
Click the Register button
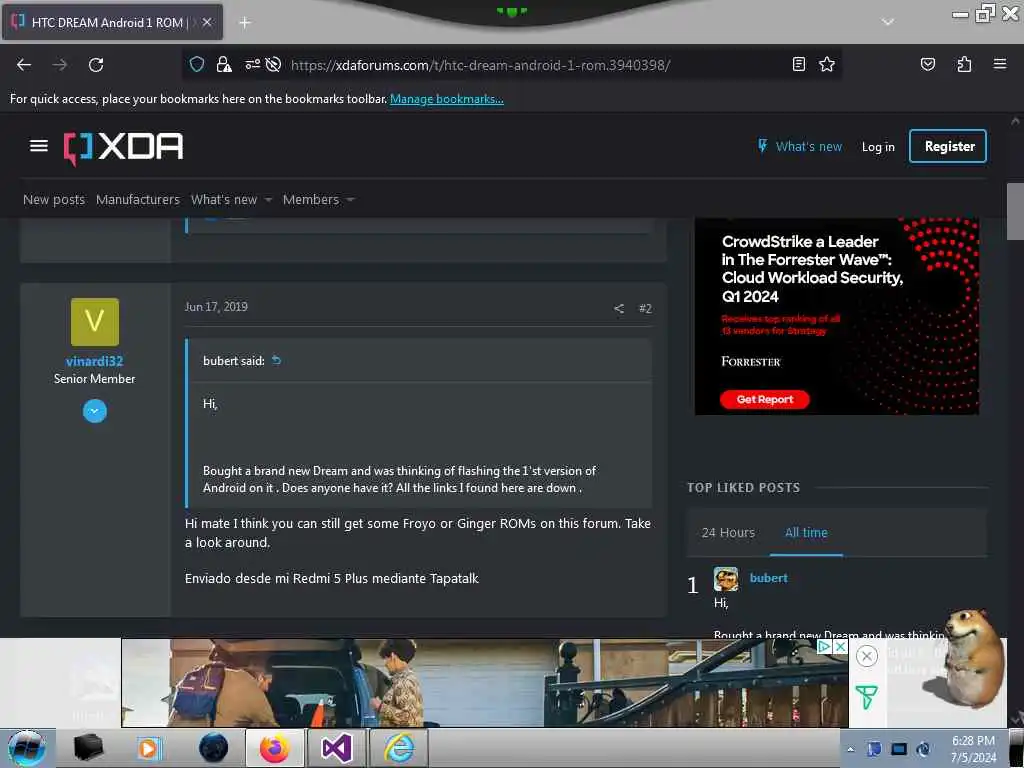pyautogui.click(x=948, y=146)
